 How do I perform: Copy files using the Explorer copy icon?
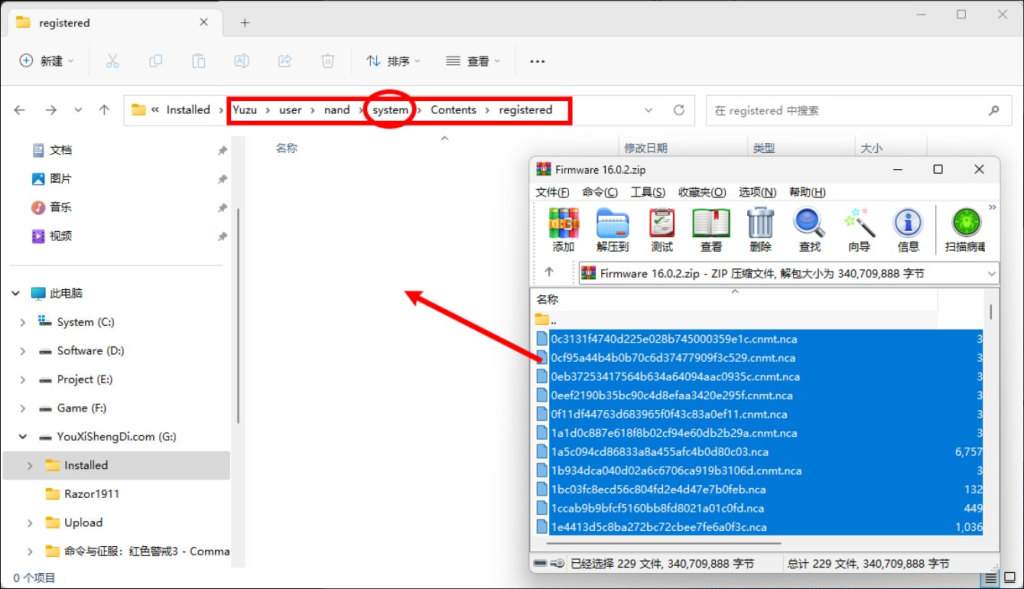pos(156,61)
